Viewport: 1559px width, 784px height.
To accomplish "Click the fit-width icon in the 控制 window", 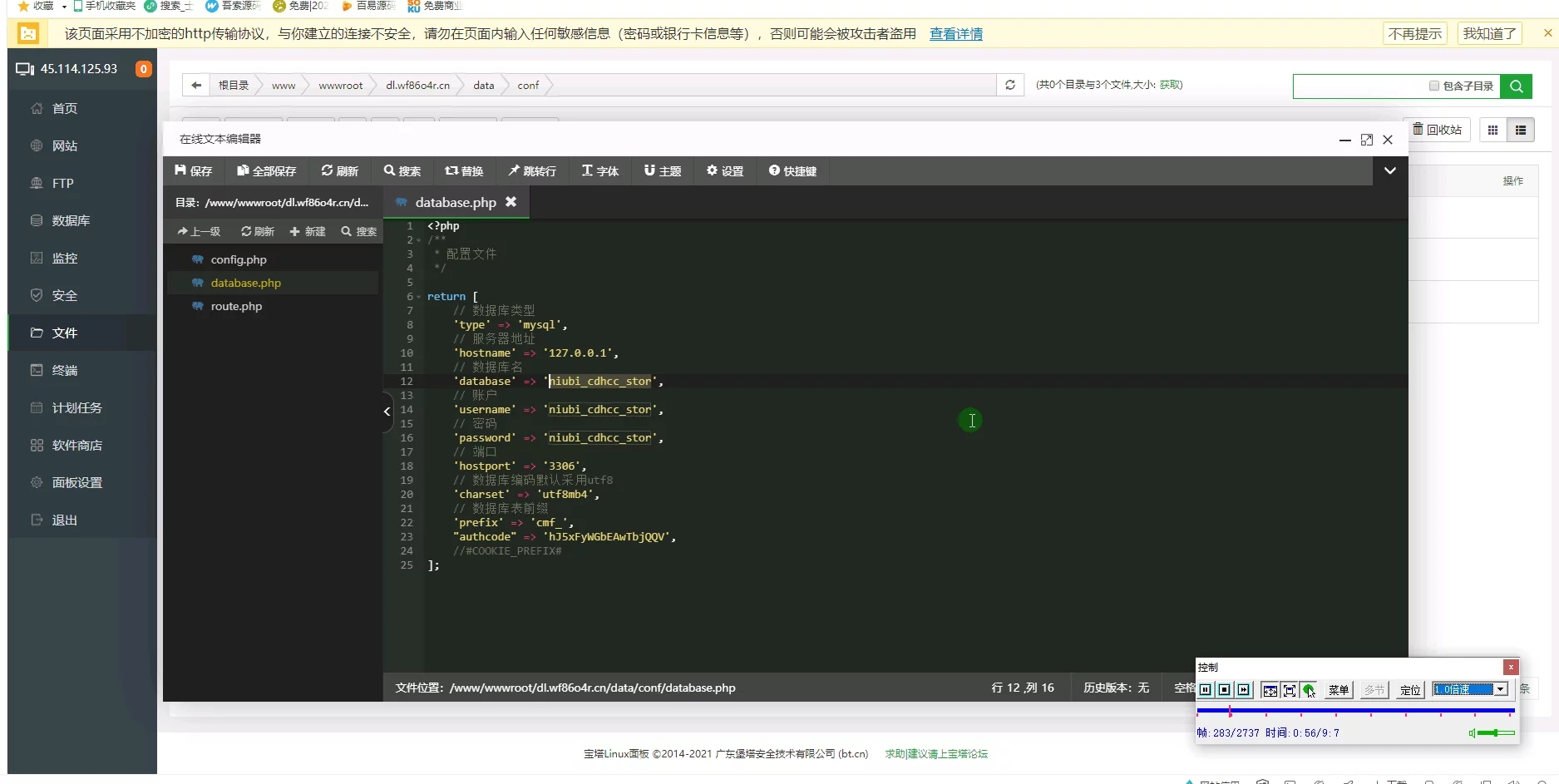I will click(x=1270, y=689).
